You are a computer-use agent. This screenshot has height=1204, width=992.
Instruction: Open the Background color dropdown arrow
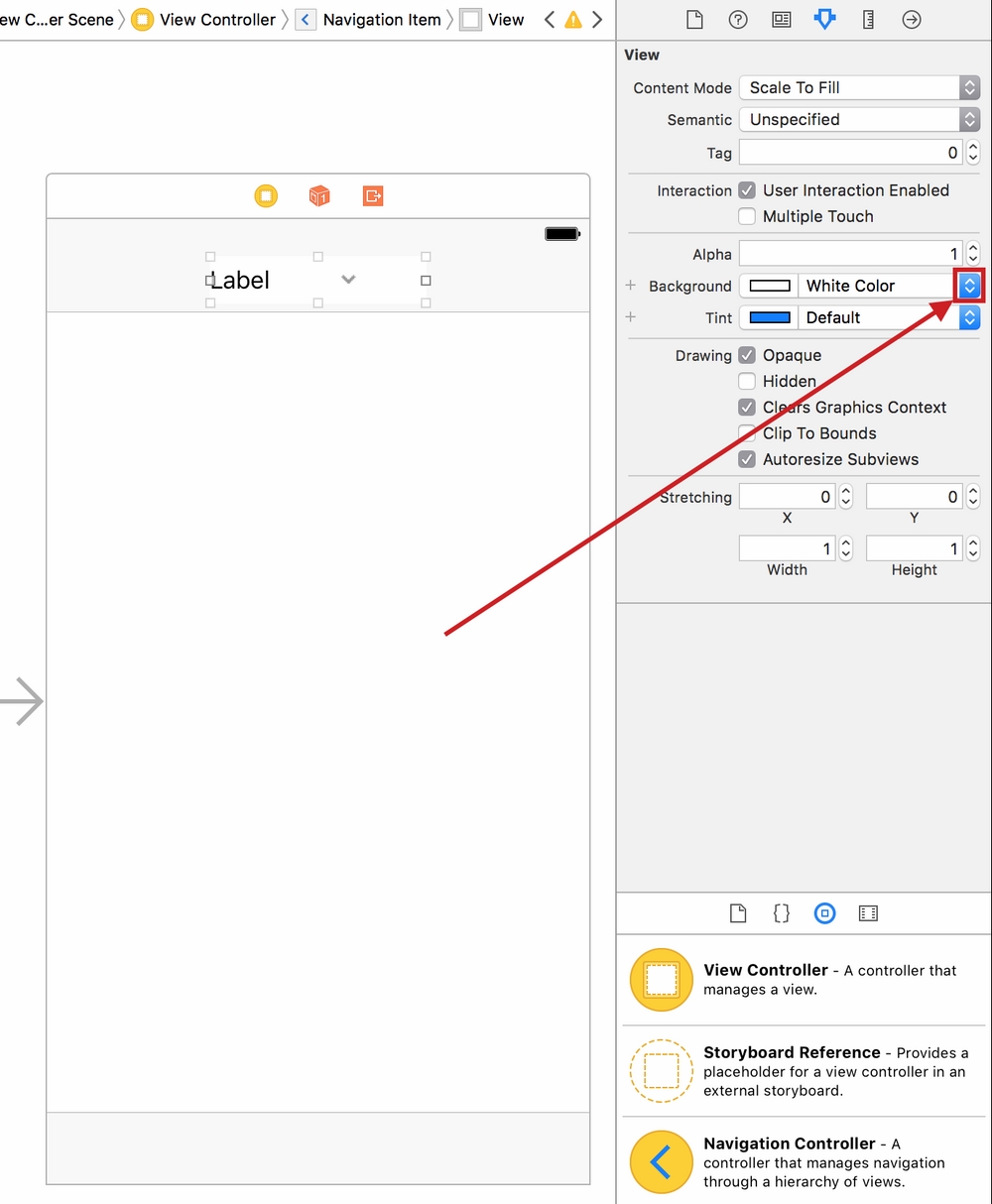[x=969, y=286]
